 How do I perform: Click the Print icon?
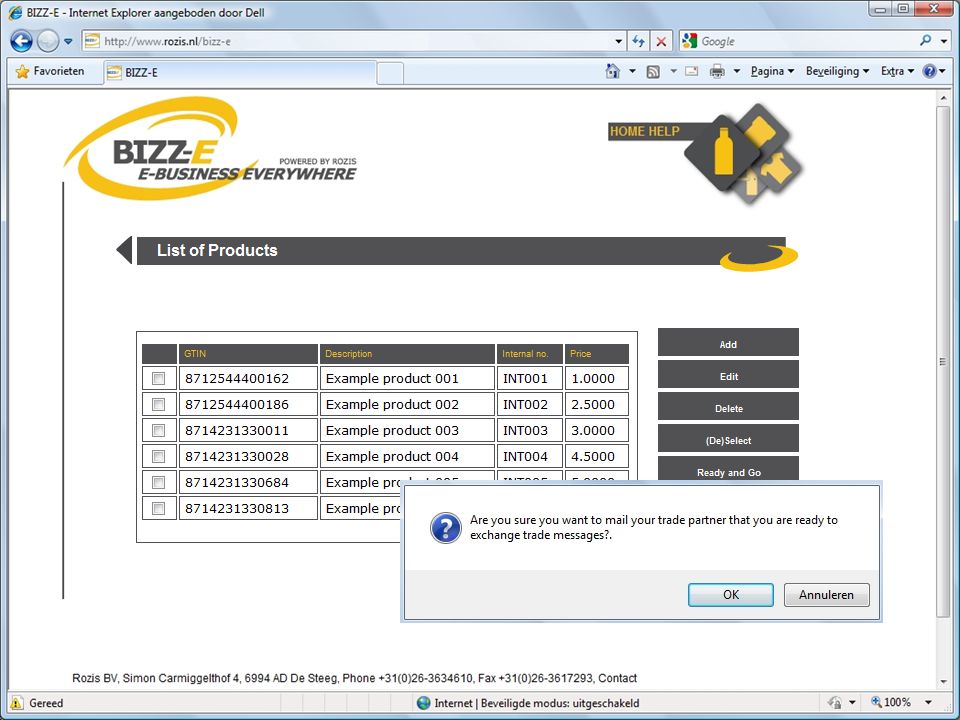pos(717,72)
